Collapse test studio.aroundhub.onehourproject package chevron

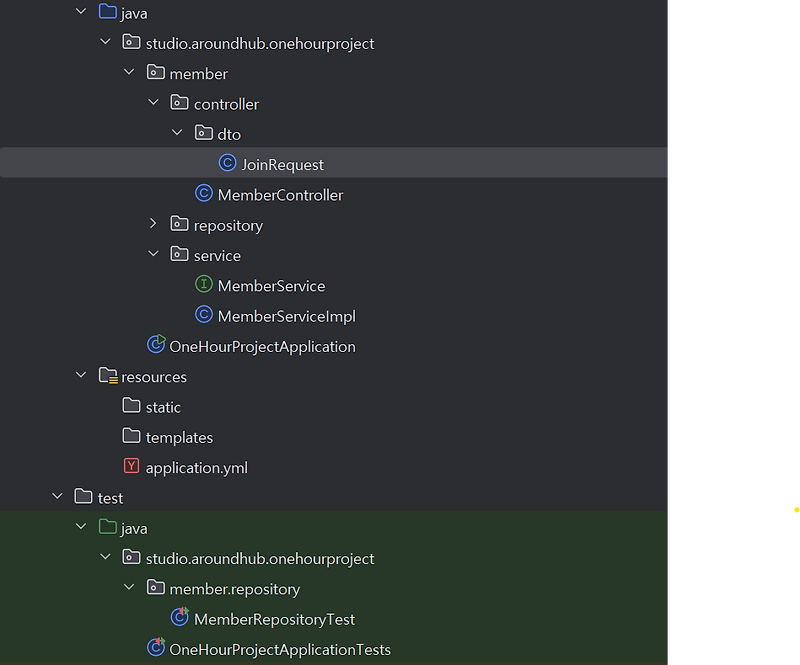pos(105,556)
